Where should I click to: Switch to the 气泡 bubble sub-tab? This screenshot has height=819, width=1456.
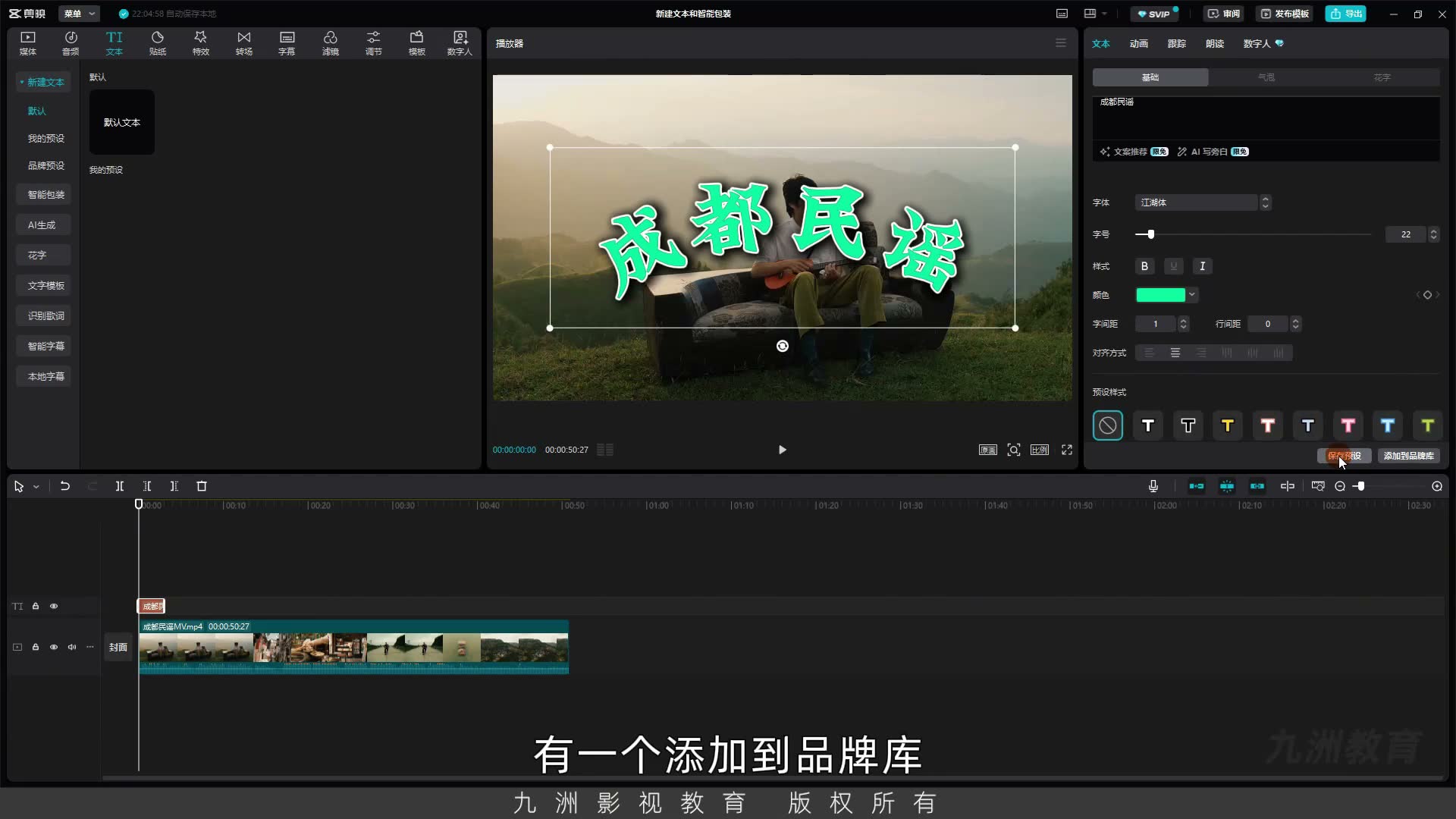coord(1266,77)
